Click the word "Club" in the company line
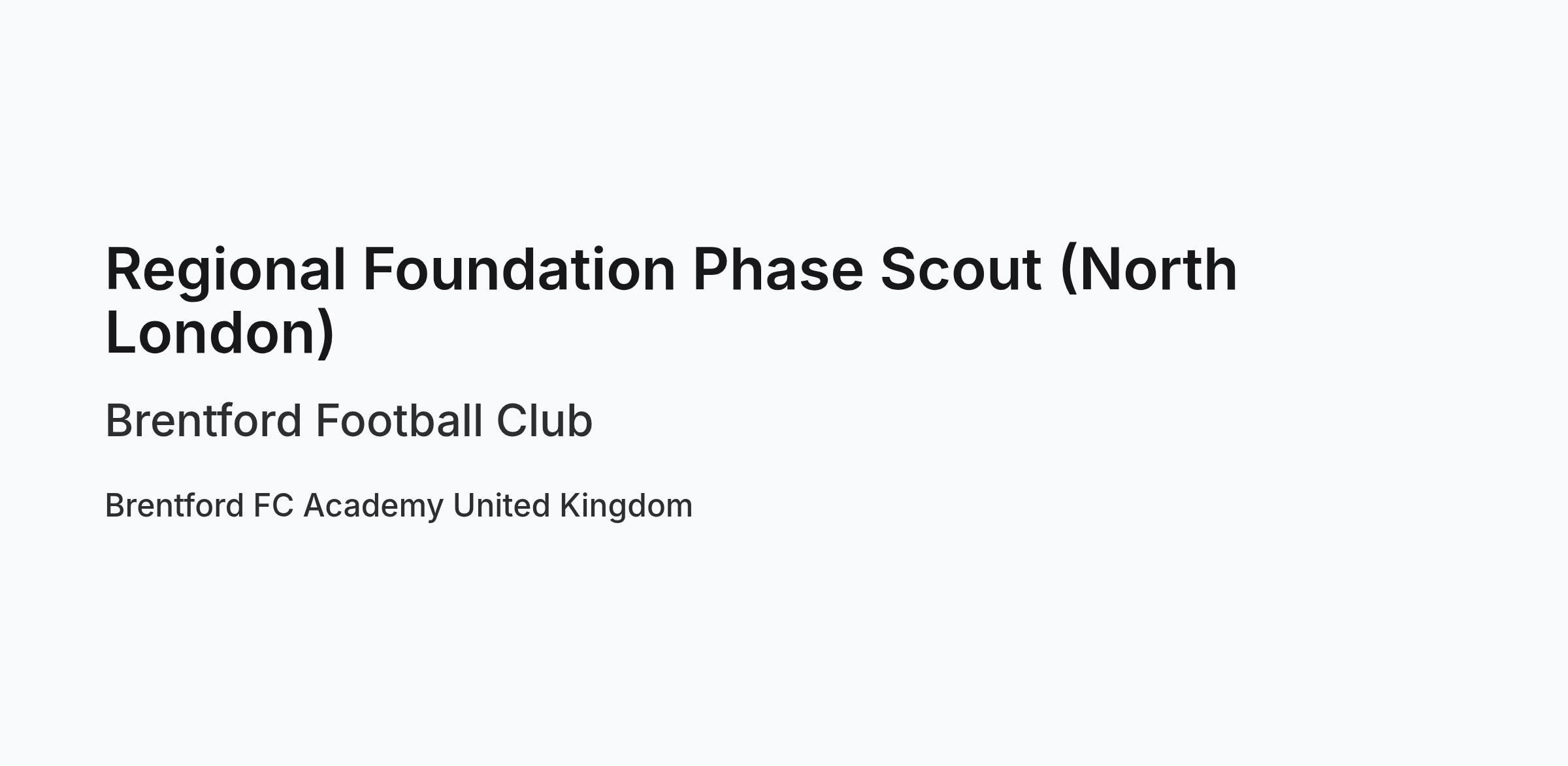 tap(544, 421)
